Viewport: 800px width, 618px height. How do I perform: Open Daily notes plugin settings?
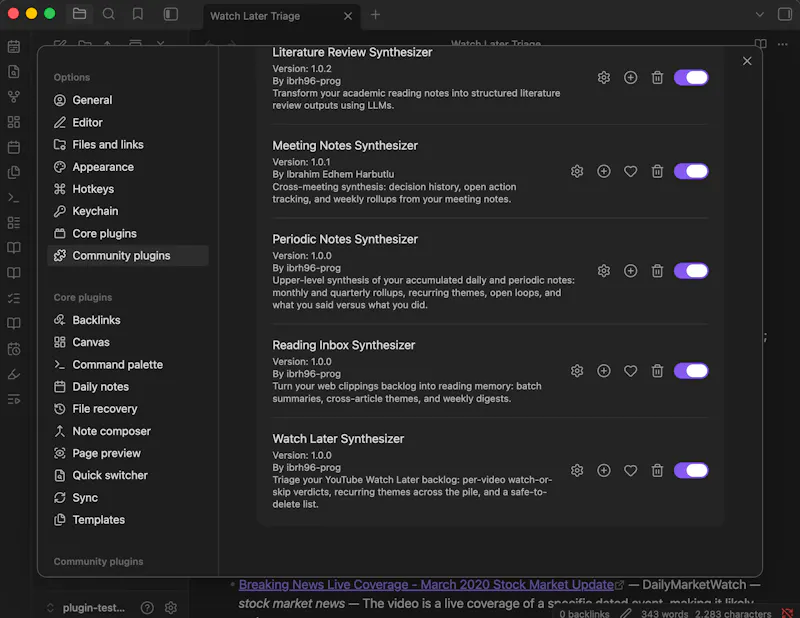pos(128,387)
